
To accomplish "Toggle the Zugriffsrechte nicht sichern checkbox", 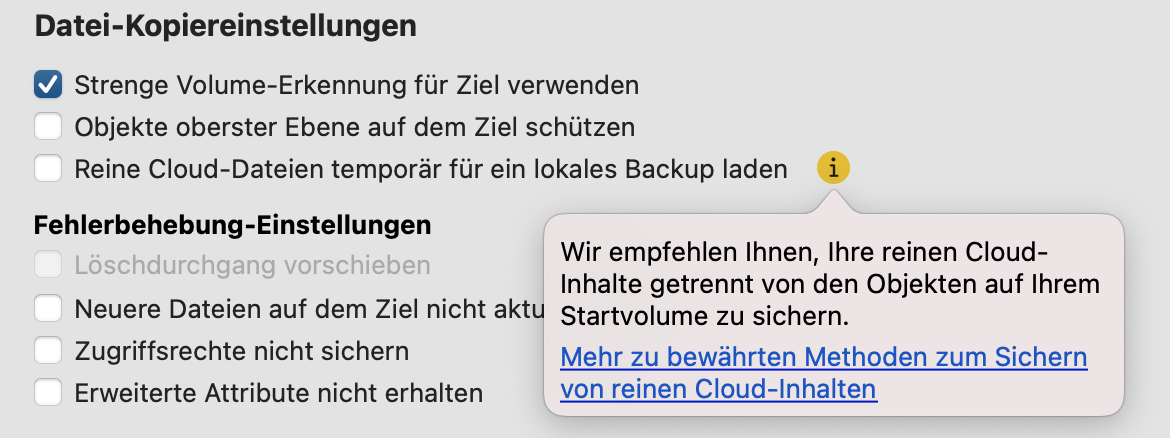I will pos(48,351).
